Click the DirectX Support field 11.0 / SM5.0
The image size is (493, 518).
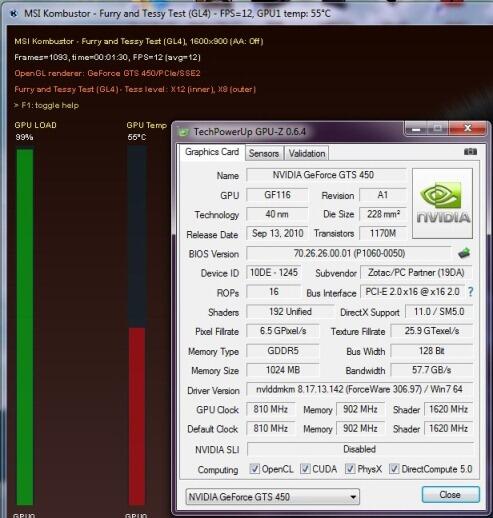coord(439,312)
